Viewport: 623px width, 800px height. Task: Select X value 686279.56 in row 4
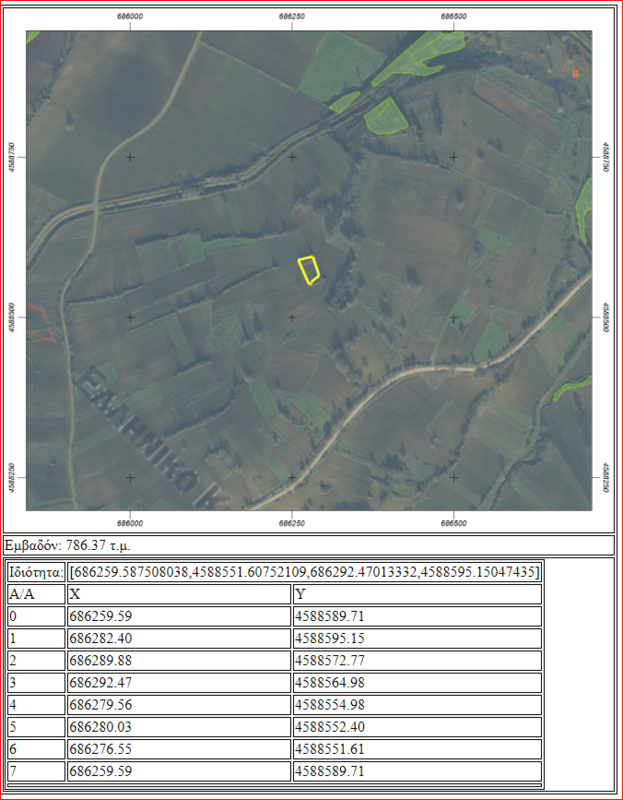[x=178, y=705]
